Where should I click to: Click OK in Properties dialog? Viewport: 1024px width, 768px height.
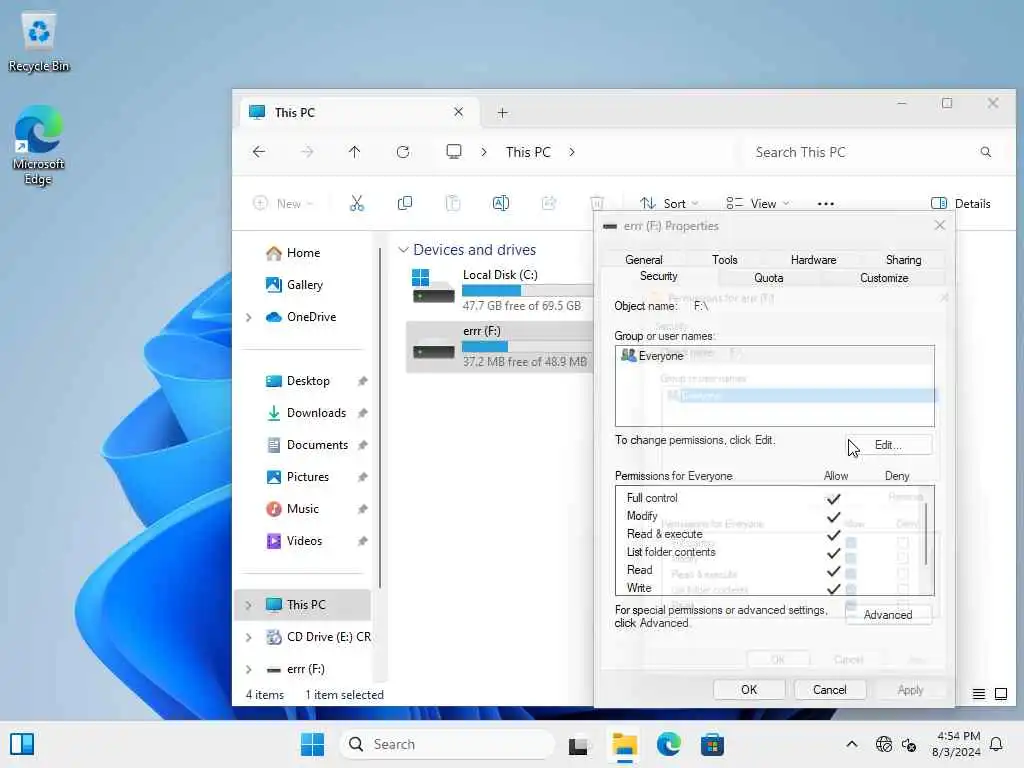click(x=749, y=690)
